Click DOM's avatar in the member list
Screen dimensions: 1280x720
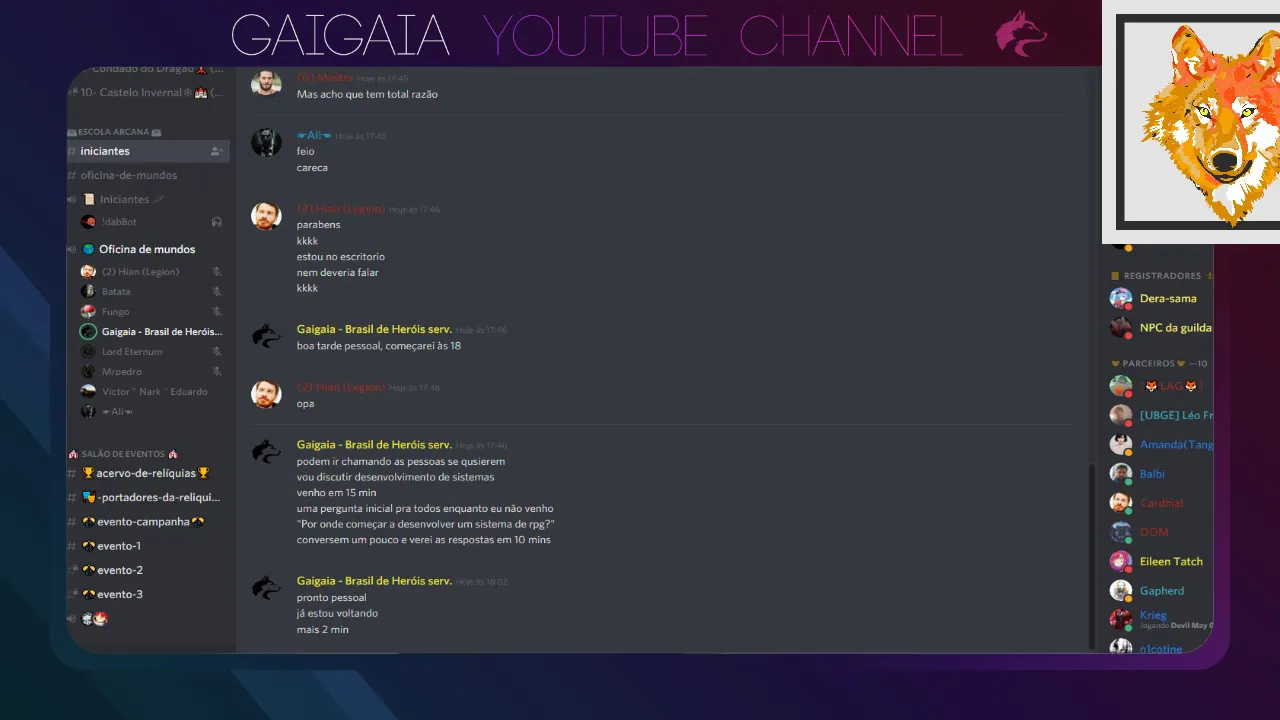pyautogui.click(x=1121, y=532)
